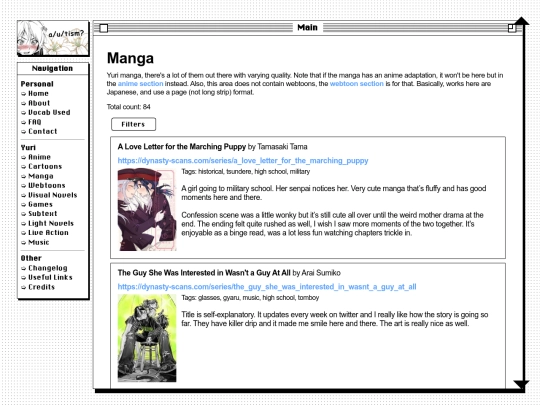This screenshot has width=540, height=405.
Task: Open Vocab Used in the sidebar
Action: pyautogui.click(x=49, y=113)
